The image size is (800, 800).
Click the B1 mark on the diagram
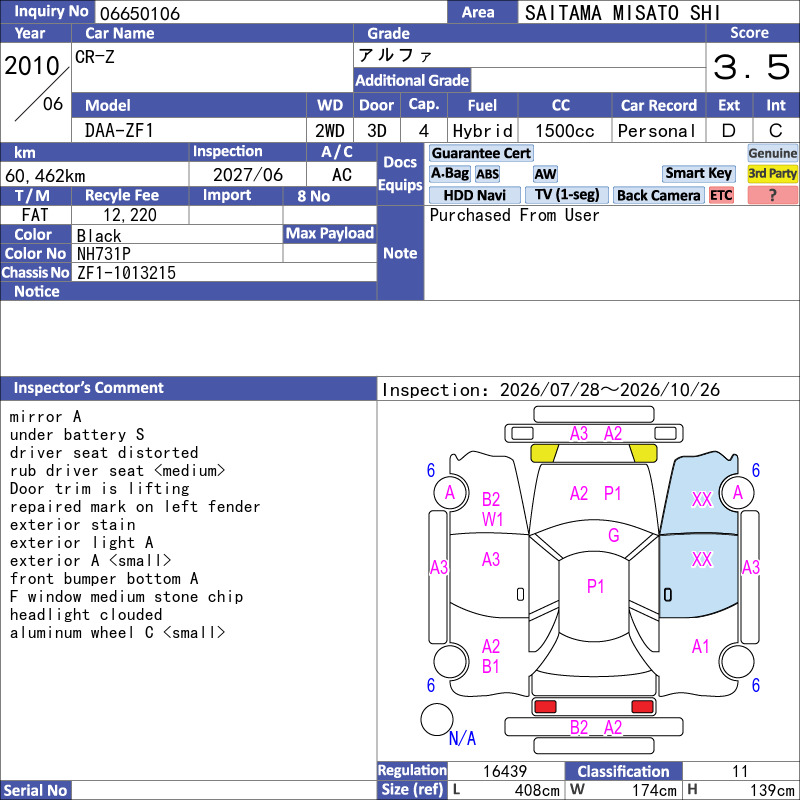click(x=491, y=666)
